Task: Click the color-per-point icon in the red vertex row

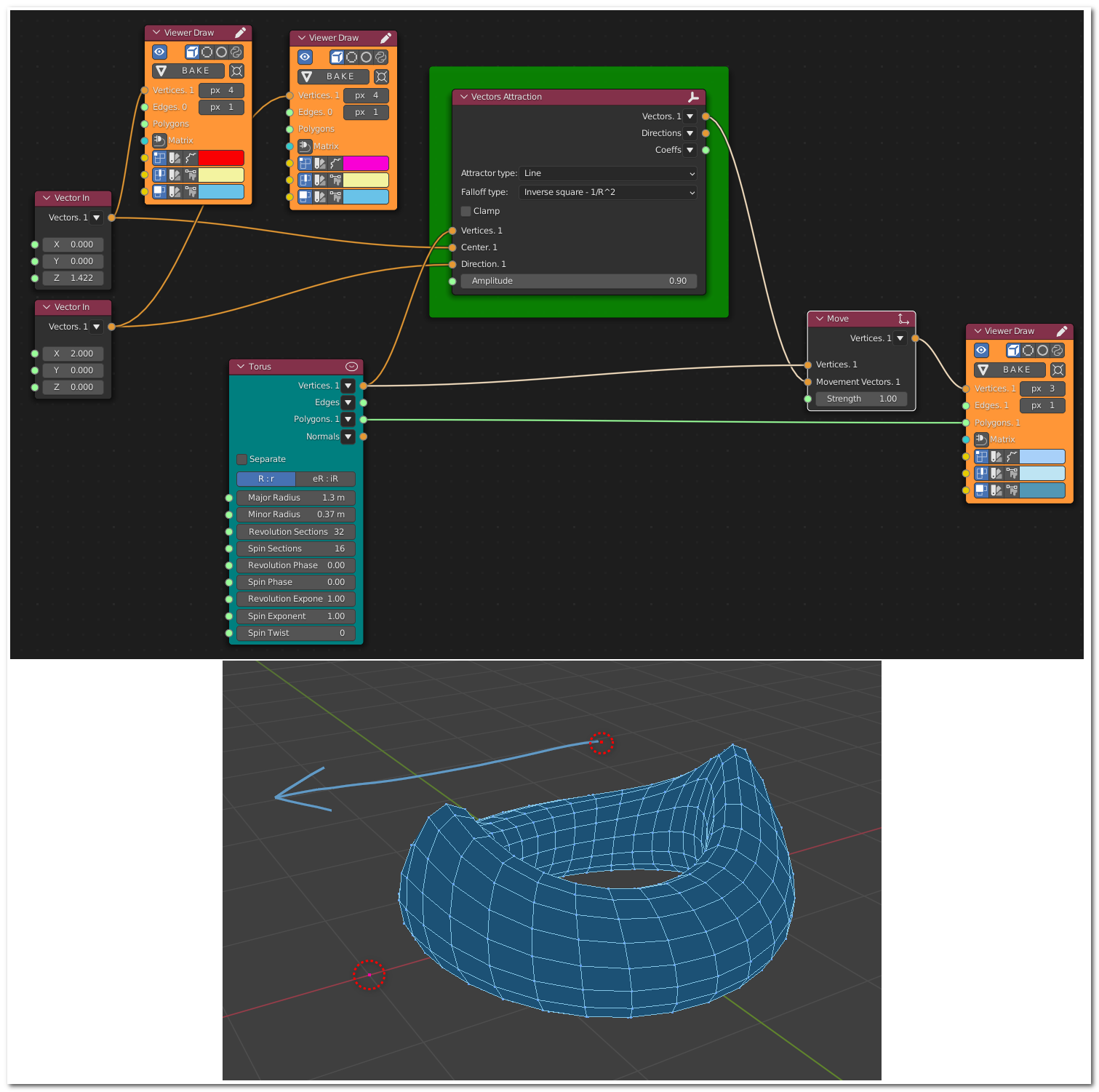Action: (x=175, y=158)
